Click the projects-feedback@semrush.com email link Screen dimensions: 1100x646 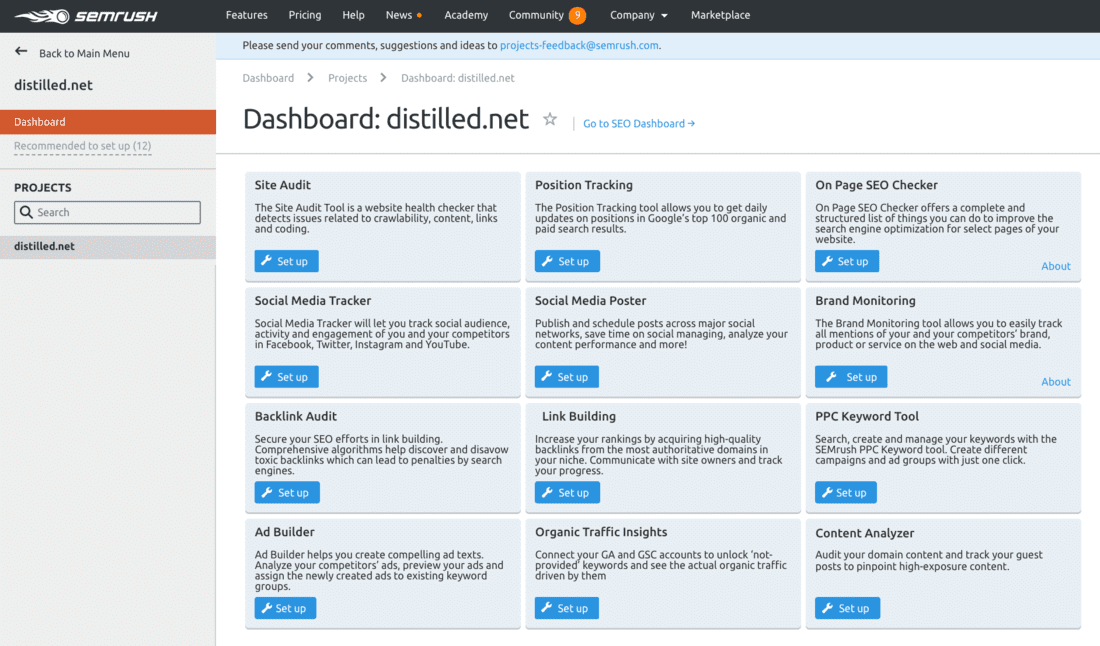(x=577, y=45)
